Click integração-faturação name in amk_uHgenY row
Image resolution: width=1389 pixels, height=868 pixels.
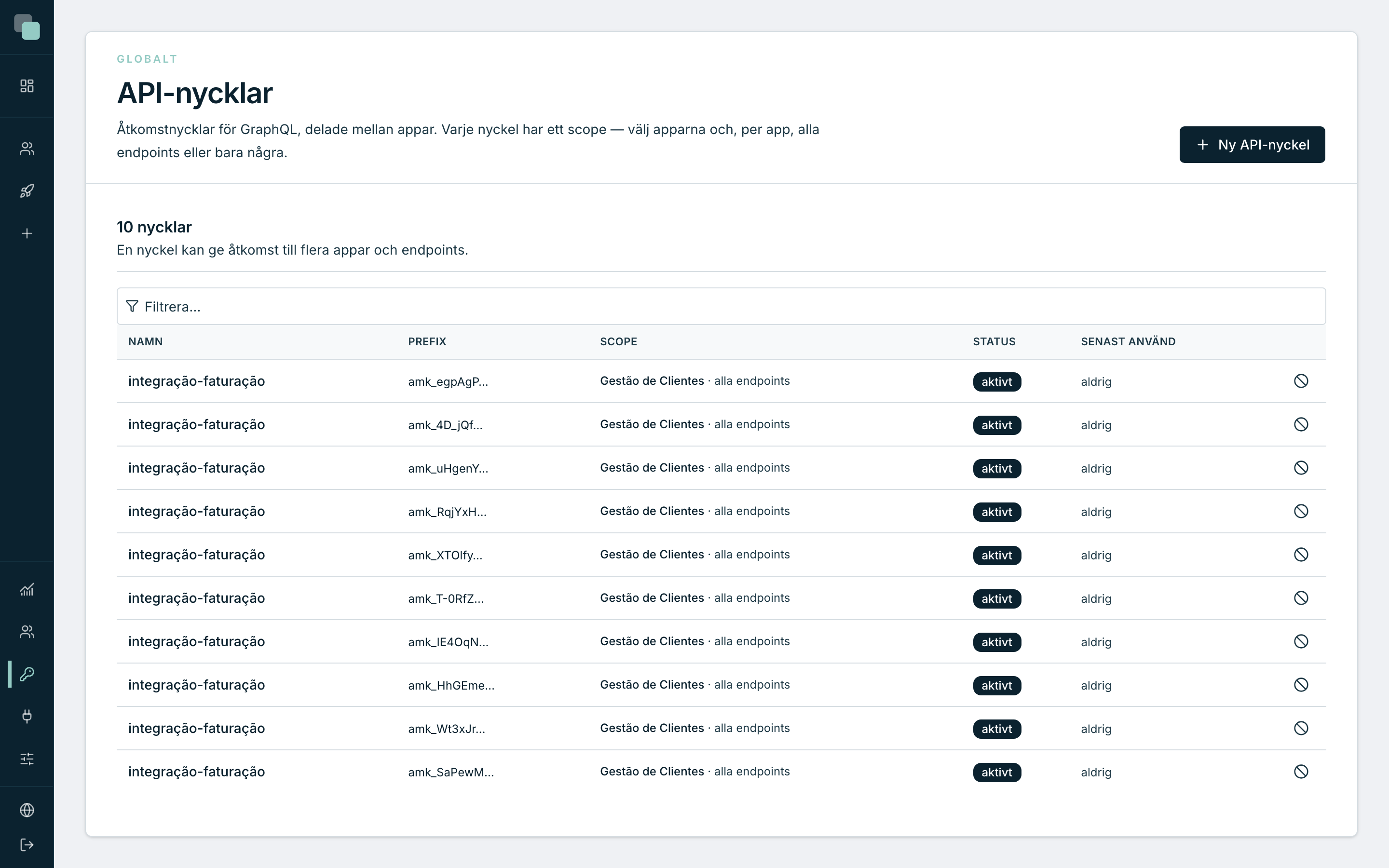click(196, 468)
